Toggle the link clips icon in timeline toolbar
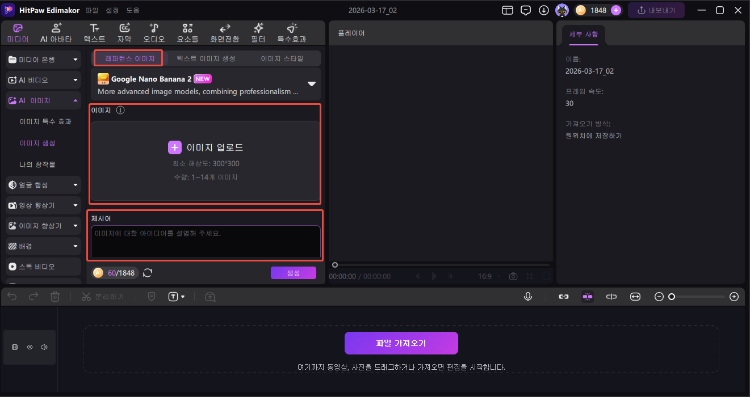 [x=563, y=297]
